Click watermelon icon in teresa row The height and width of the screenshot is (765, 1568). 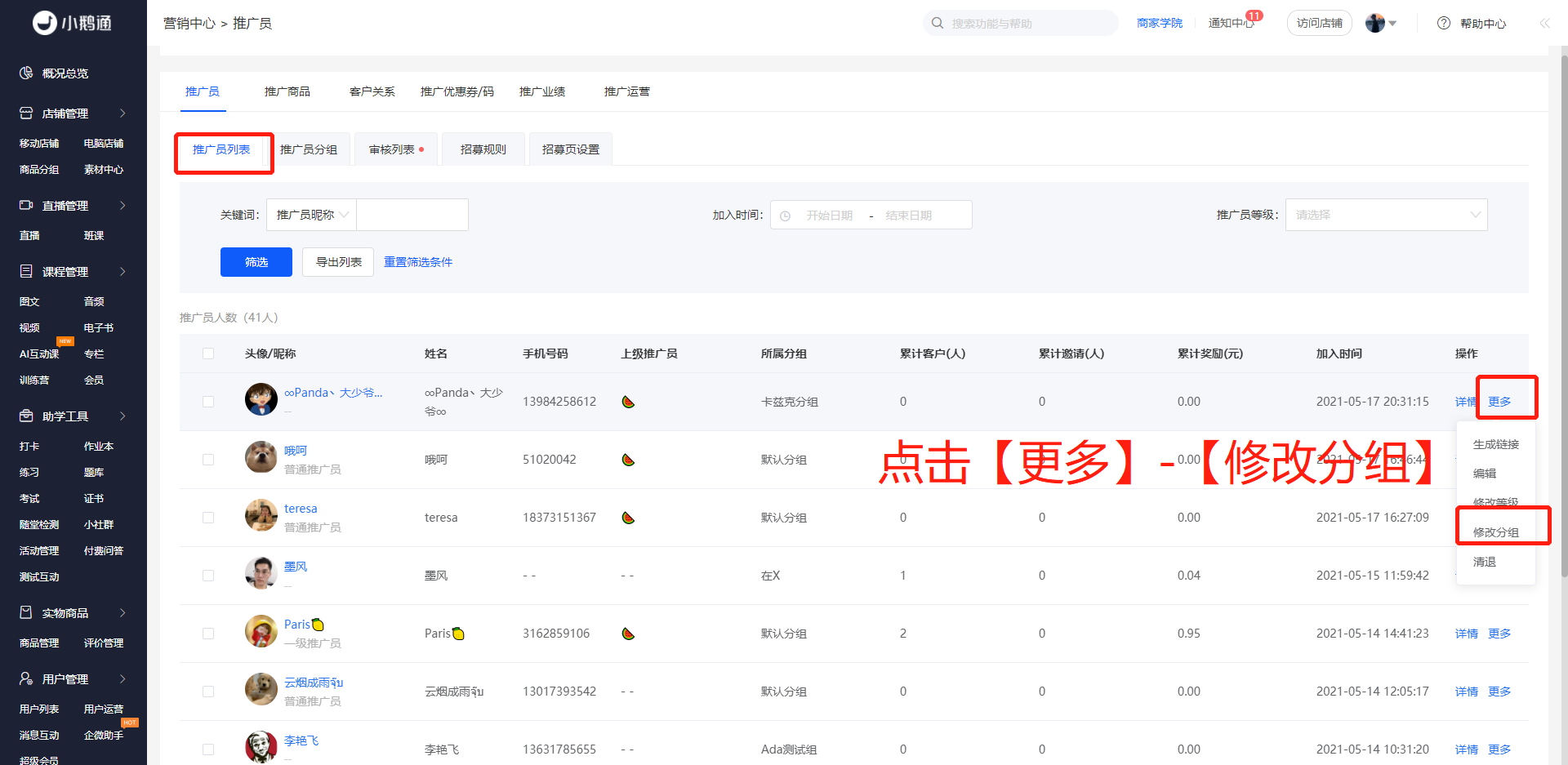(x=628, y=518)
